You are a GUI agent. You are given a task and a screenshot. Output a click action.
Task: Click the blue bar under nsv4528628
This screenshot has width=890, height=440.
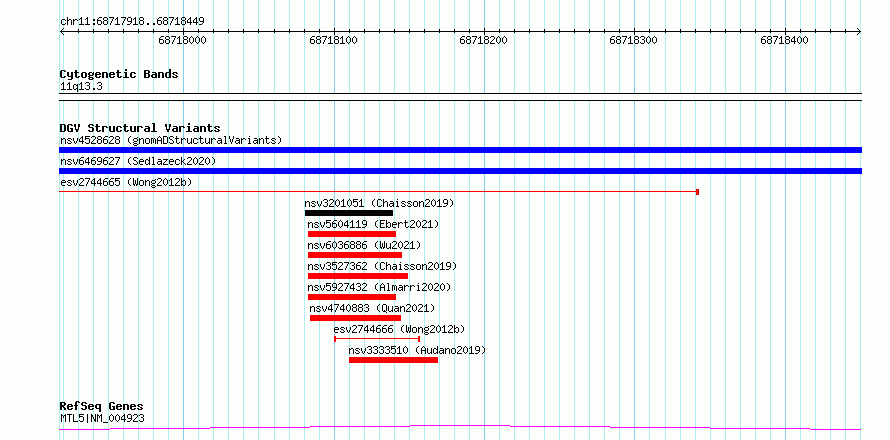tap(460, 150)
